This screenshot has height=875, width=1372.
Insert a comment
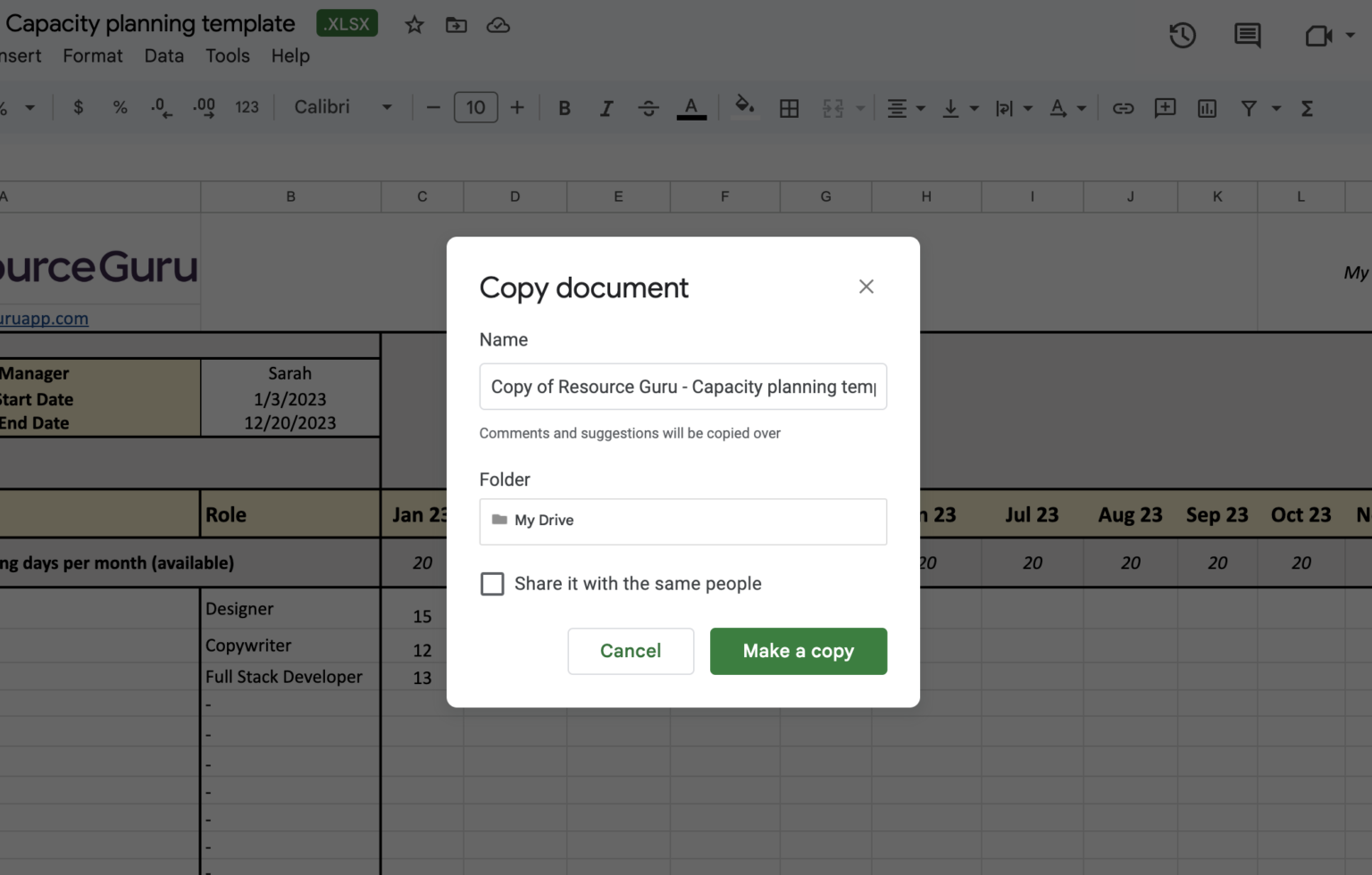click(1165, 108)
